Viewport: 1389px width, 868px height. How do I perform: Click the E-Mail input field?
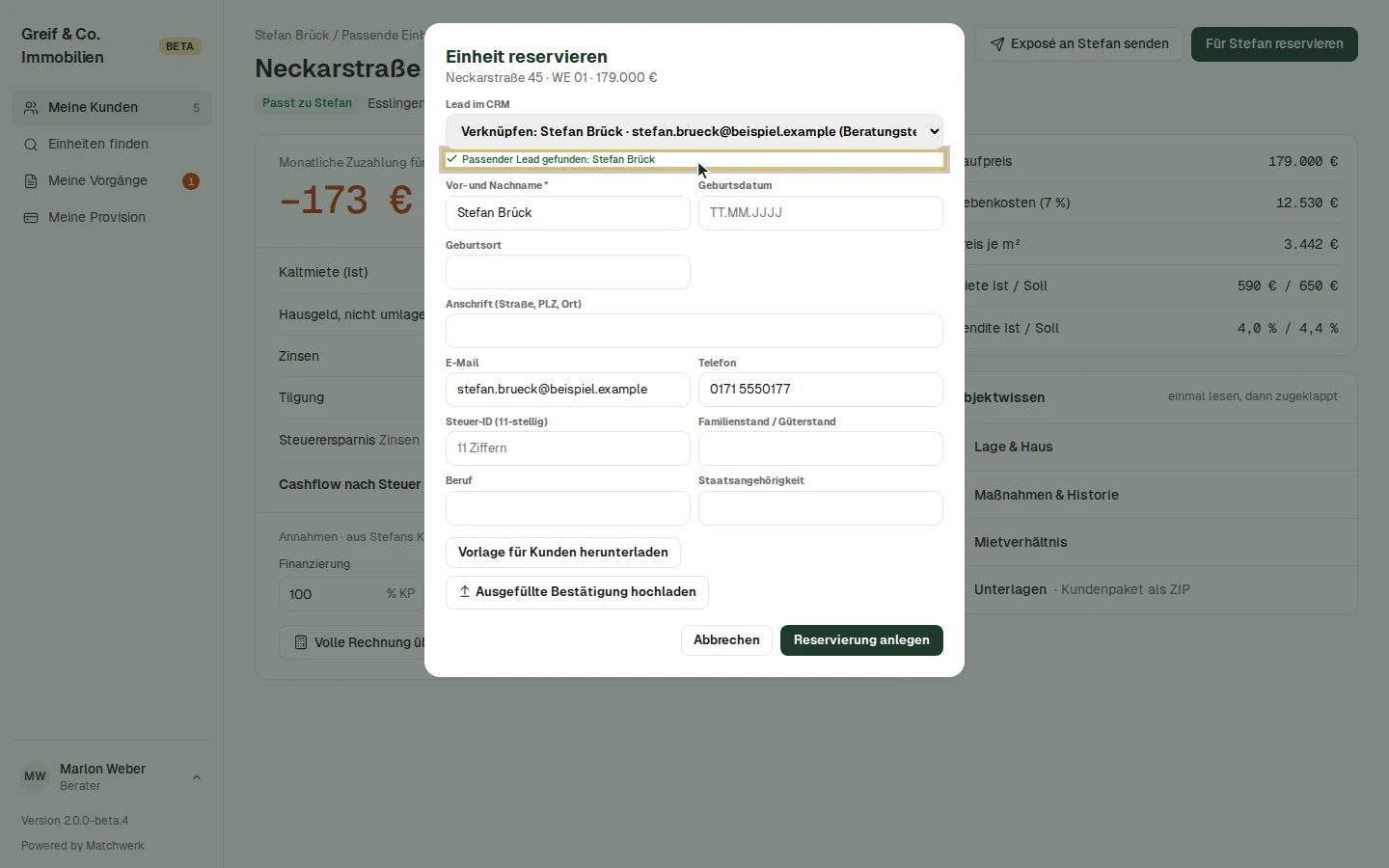click(568, 390)
